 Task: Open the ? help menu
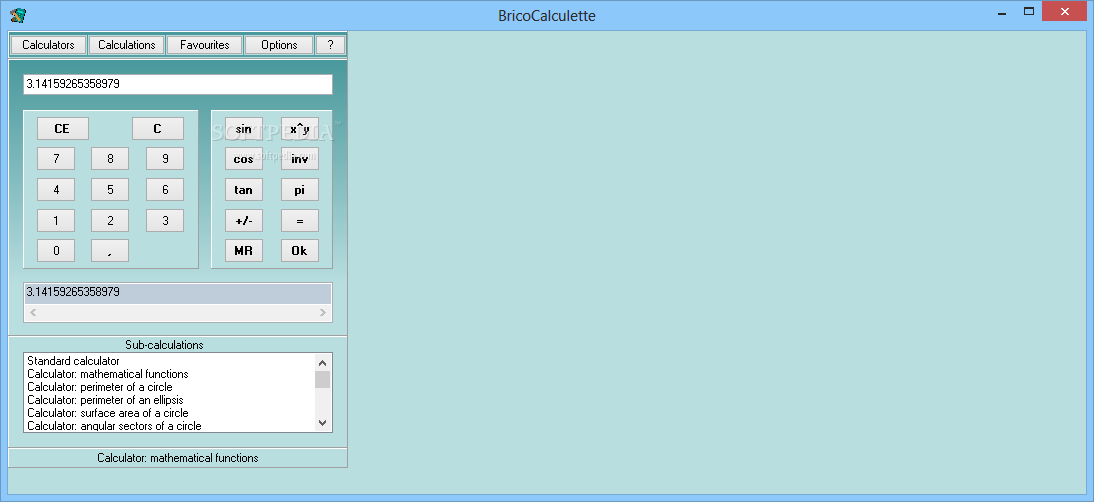[x=330, y=45]
